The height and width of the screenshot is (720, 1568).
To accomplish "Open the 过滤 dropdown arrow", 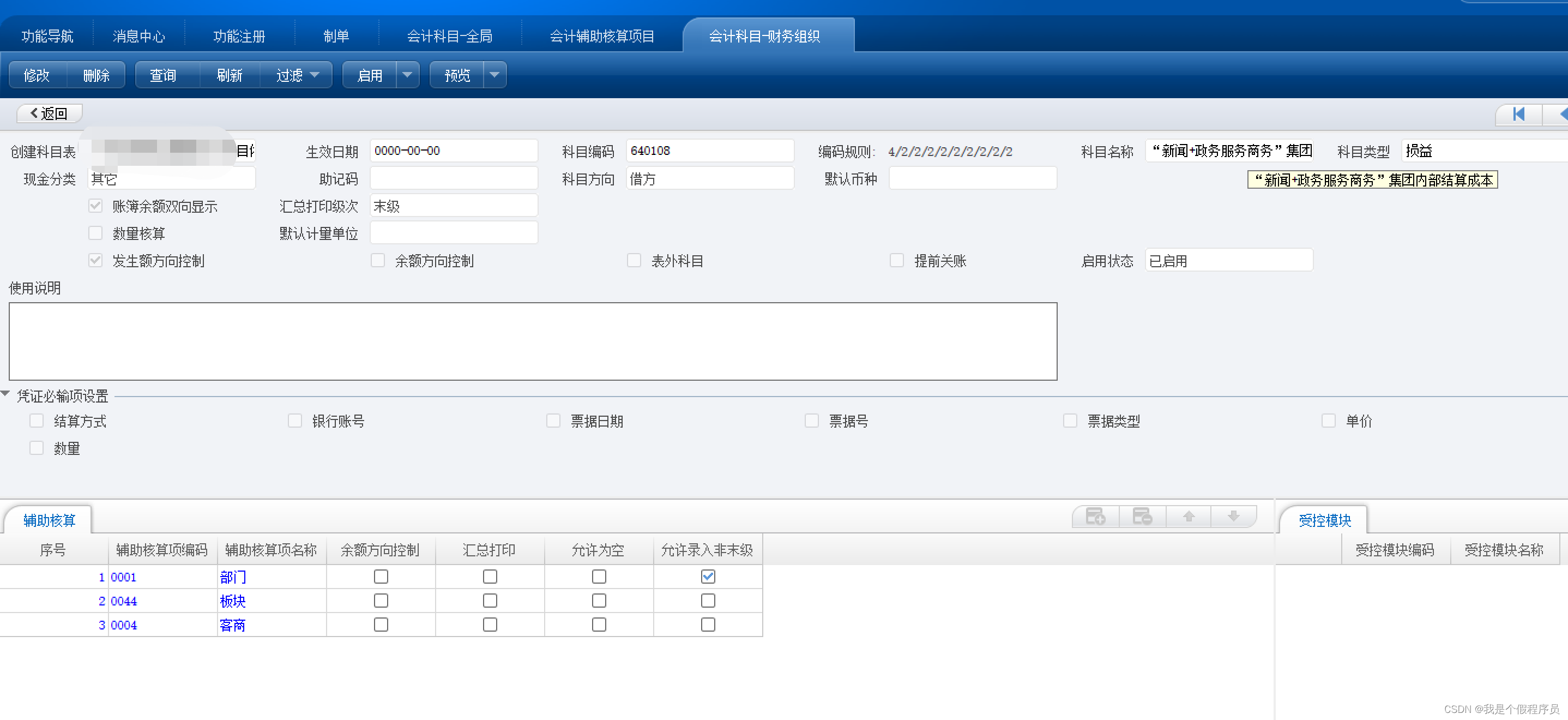I will (x=315, y=75).
